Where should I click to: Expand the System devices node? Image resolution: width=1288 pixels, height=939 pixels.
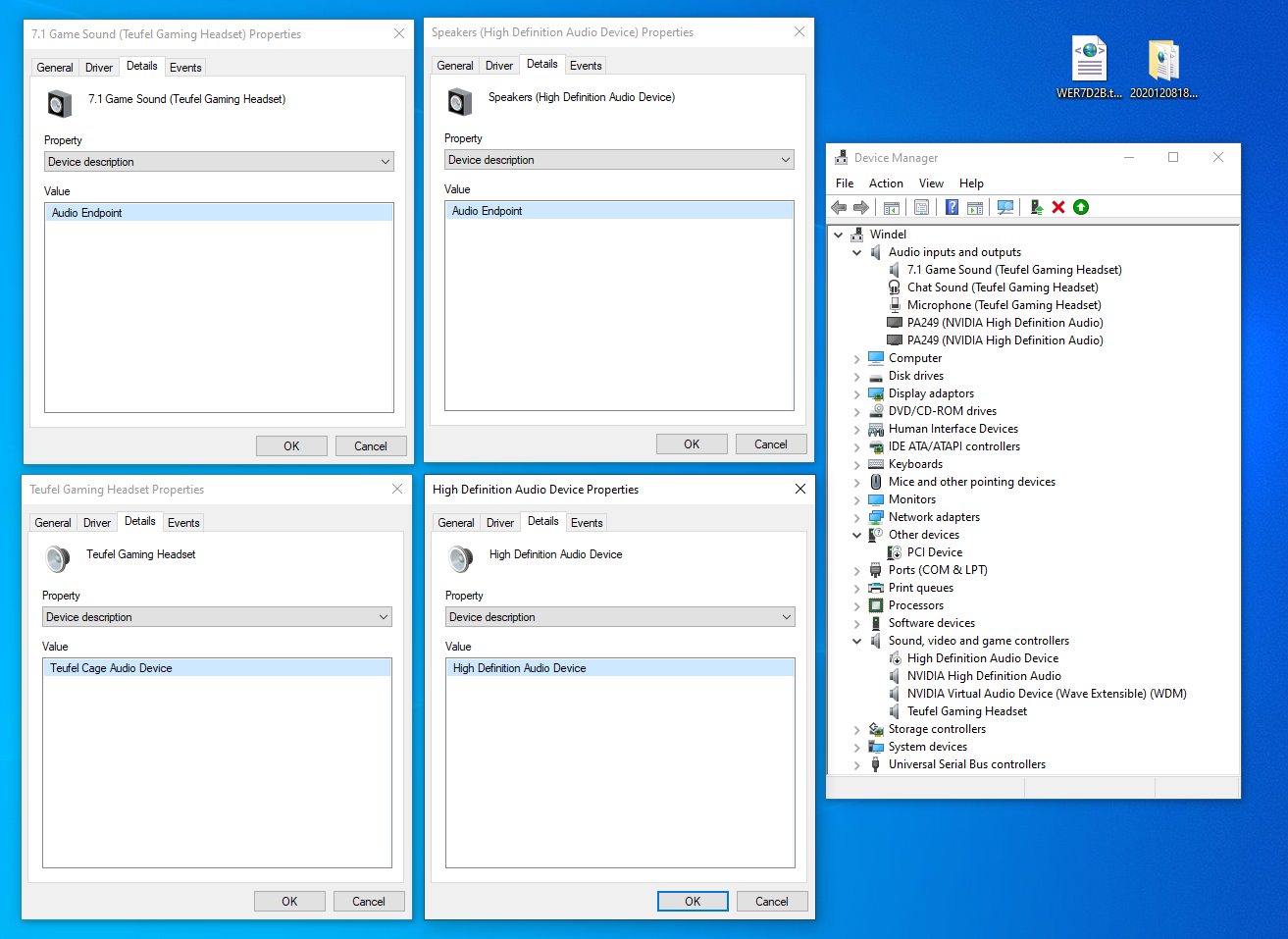coord(856,747)
